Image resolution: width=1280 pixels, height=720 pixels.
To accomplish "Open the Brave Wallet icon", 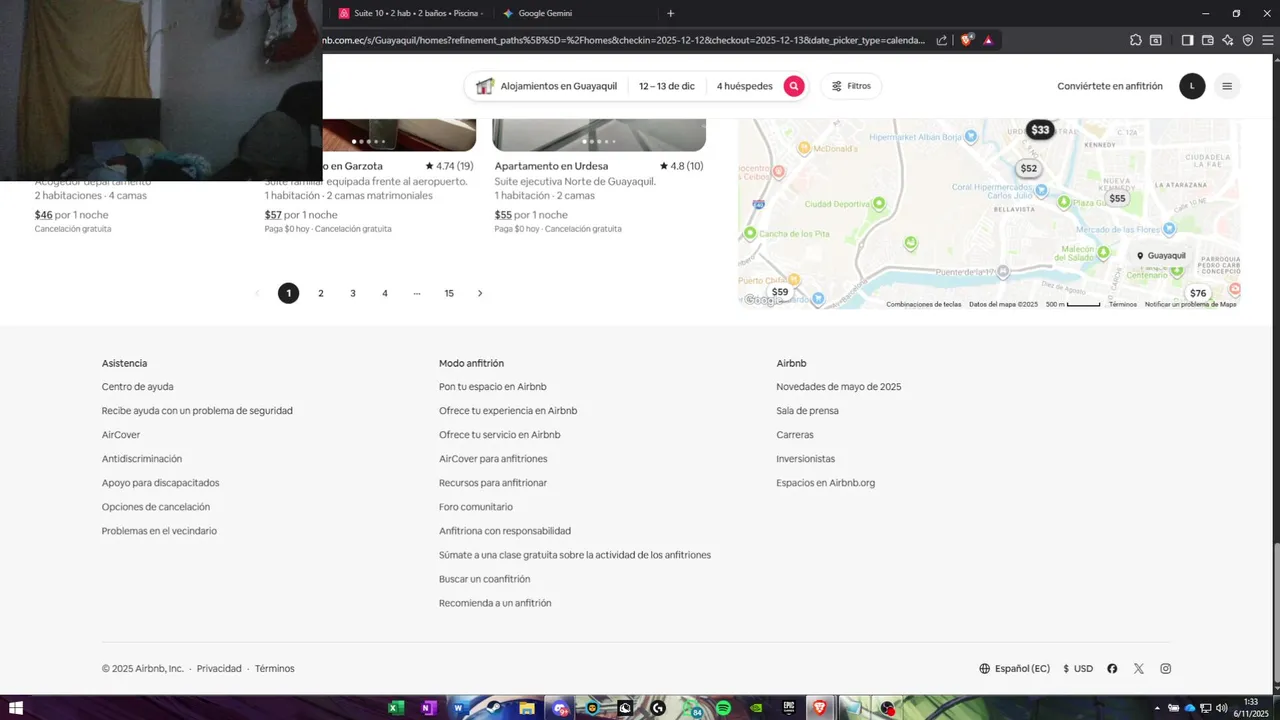I will pyautogui.click(x=1207, y=40).
